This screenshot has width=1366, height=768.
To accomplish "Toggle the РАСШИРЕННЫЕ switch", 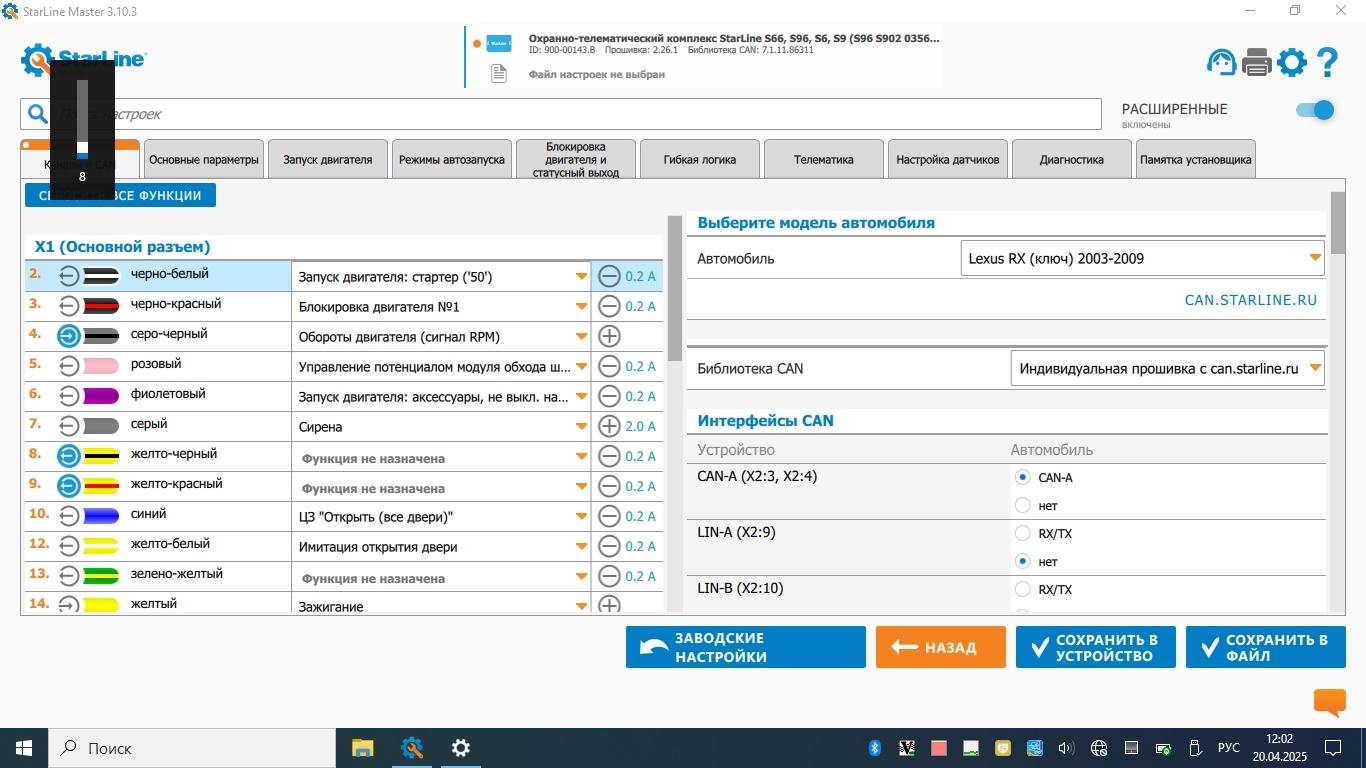I will pyautogui.click(x=1315, y=110).
